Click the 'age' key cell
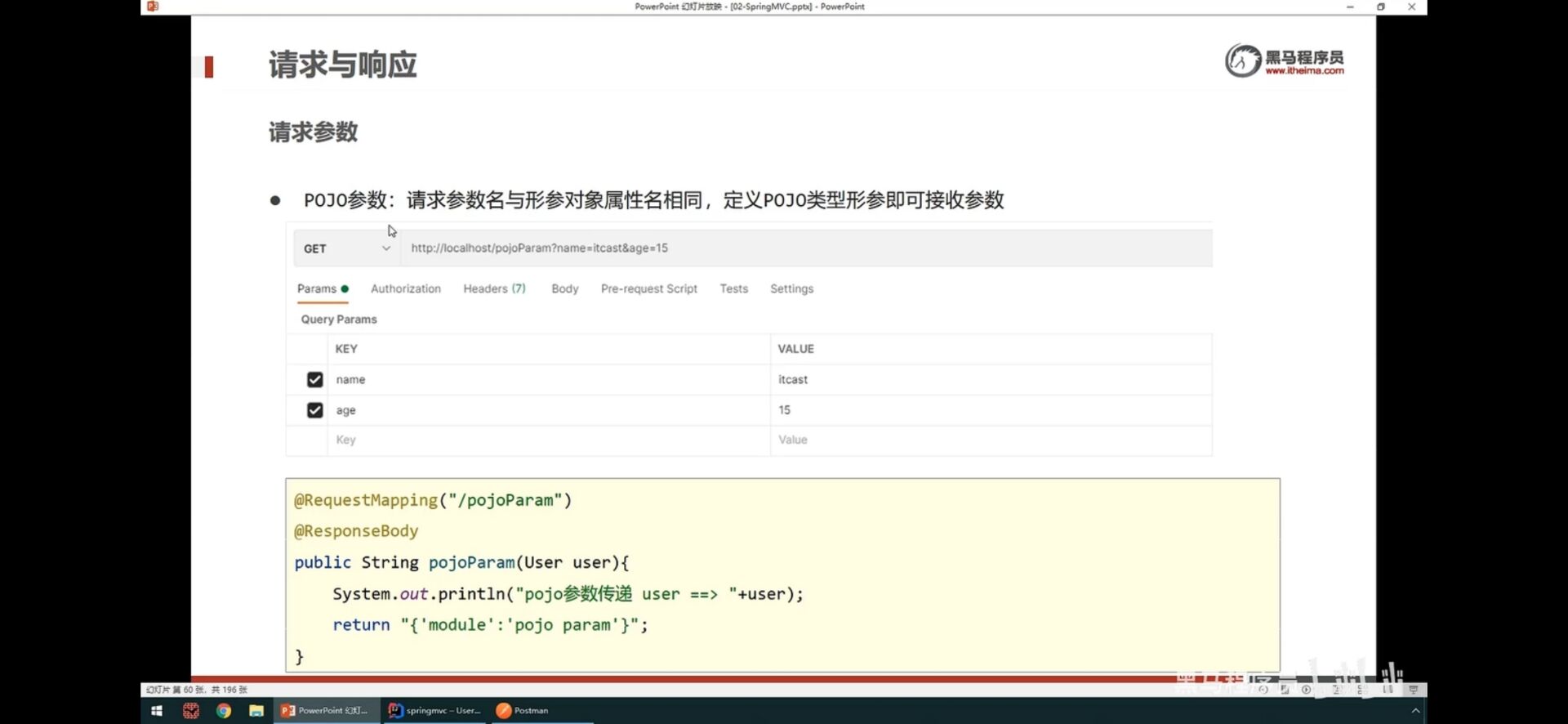The image size is (1568, 724). coord(549,410)
